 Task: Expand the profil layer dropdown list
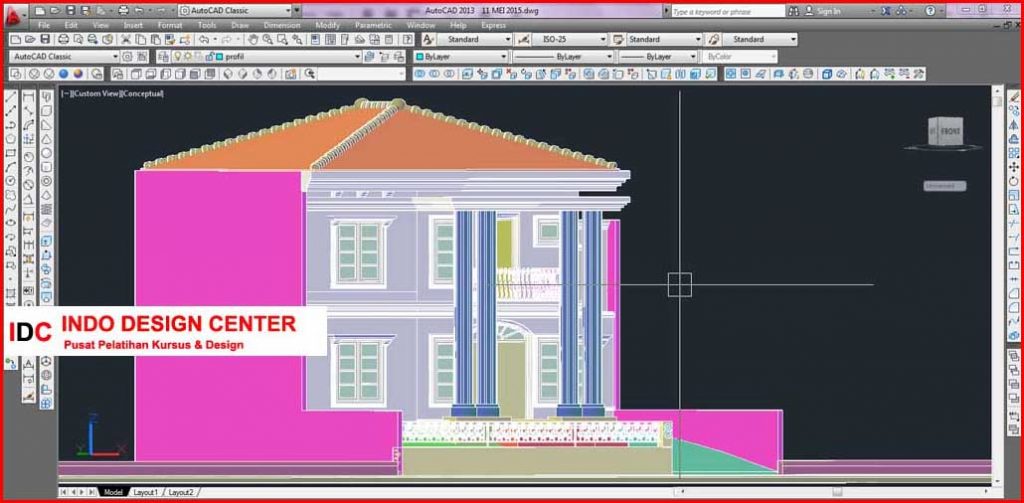[357, 57]
